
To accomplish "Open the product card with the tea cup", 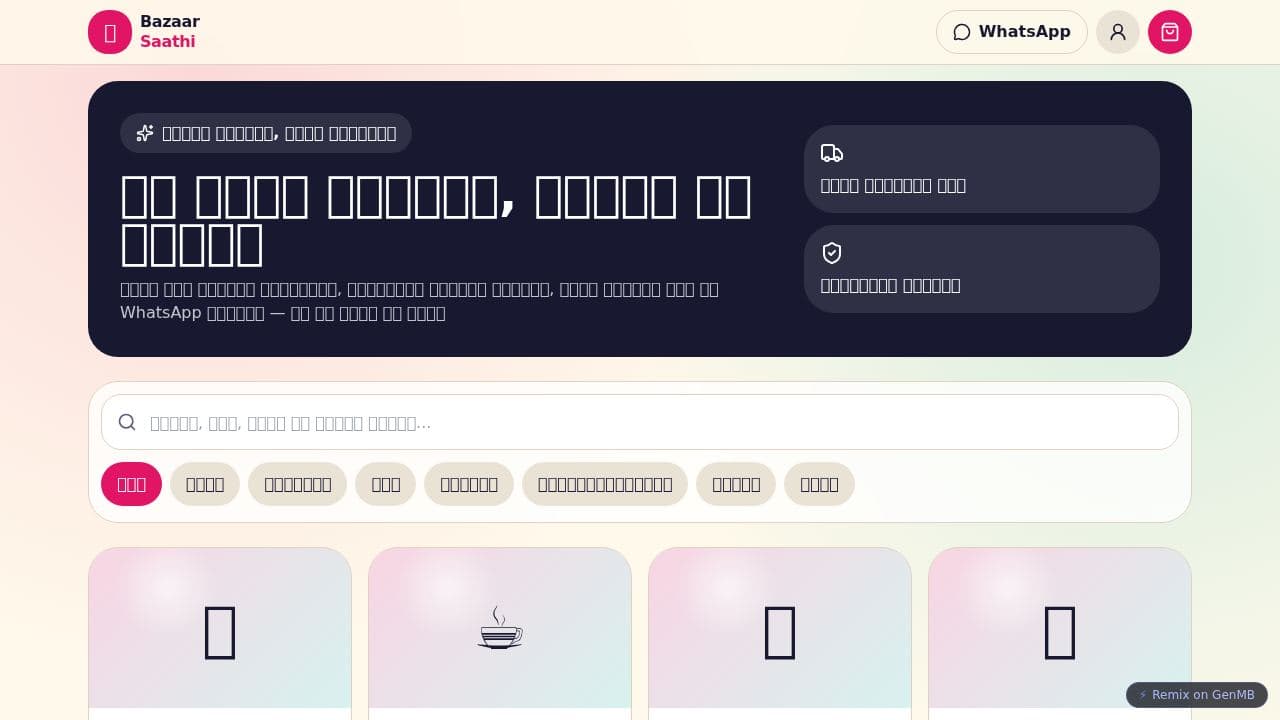I will click(500, 633).
